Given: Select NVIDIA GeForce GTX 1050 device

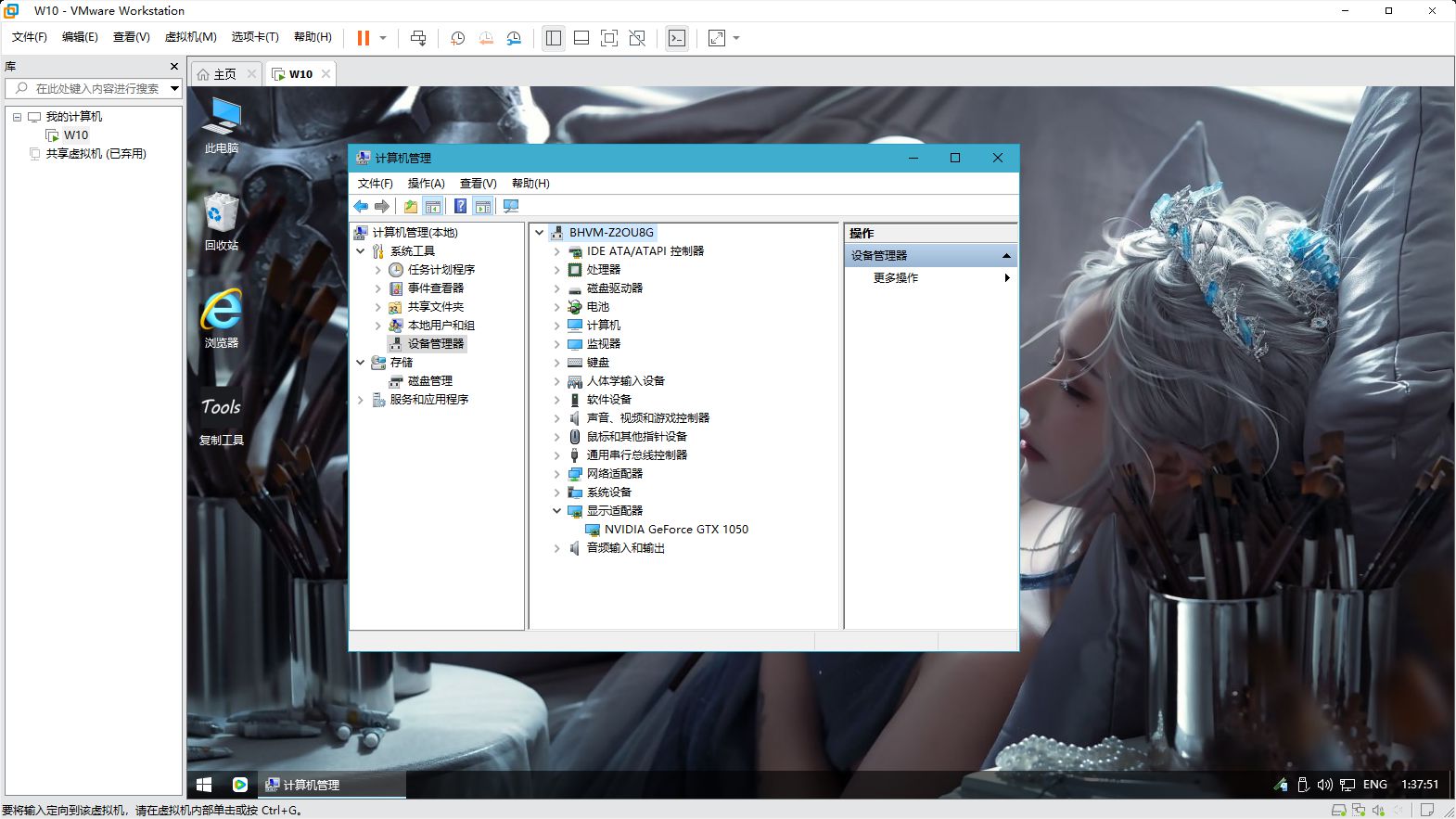Looking at the screenshot, I should (676, 530).
